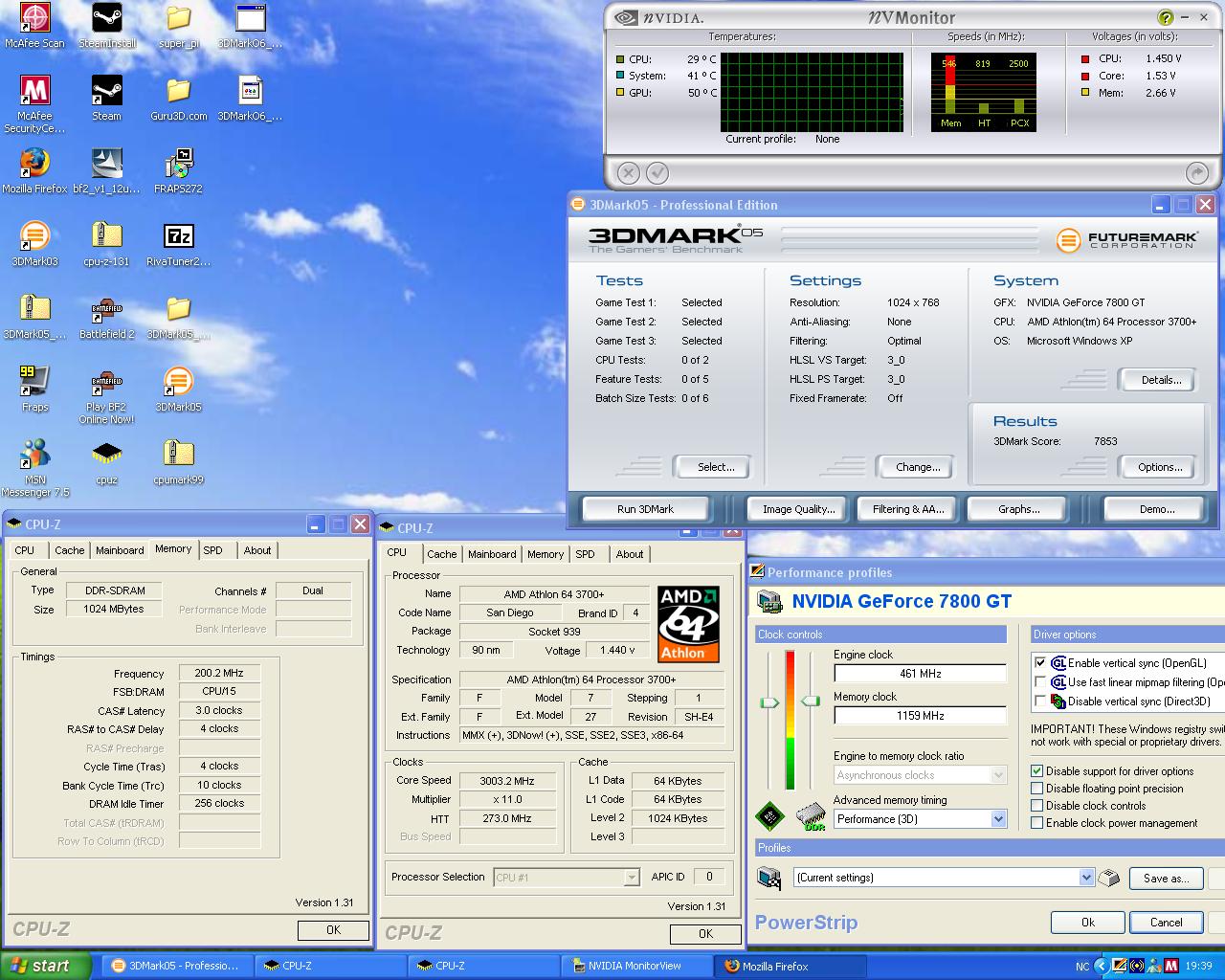Uncheck Disable support for driver options
Image resolution: width=1225 pixels, height=980 pixels.
[x=1036, y=770]
